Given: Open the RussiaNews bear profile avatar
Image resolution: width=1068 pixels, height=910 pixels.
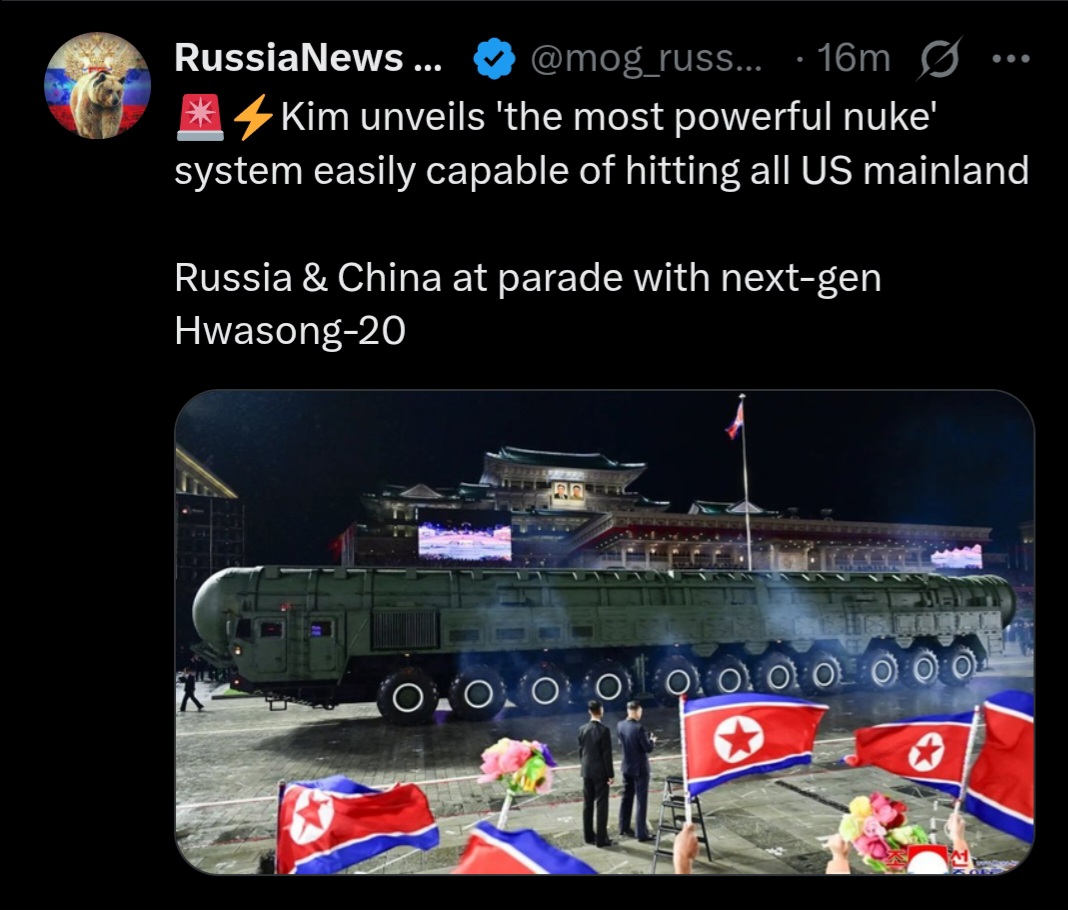Looking at the screenshot, I should [97, 86].
